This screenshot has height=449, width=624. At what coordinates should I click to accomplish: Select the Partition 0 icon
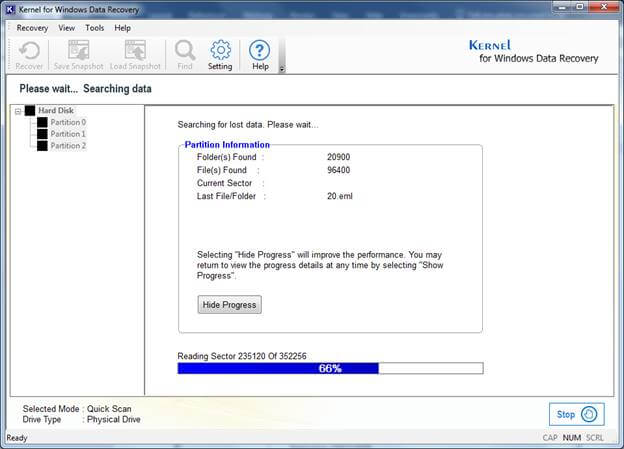coord(42,122)
